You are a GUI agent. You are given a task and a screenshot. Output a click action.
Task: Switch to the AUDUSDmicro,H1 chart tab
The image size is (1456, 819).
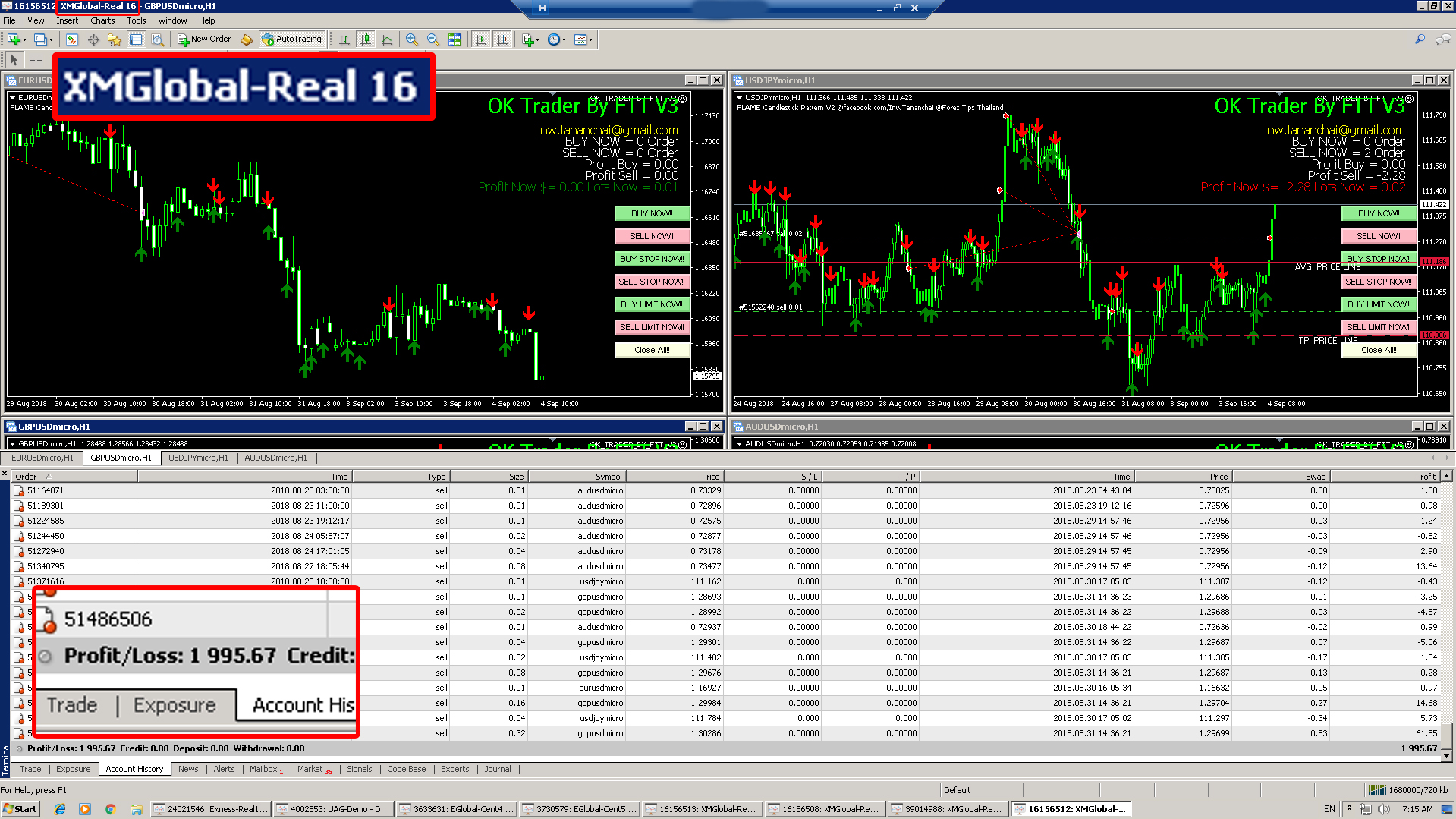tap(275, 458)
